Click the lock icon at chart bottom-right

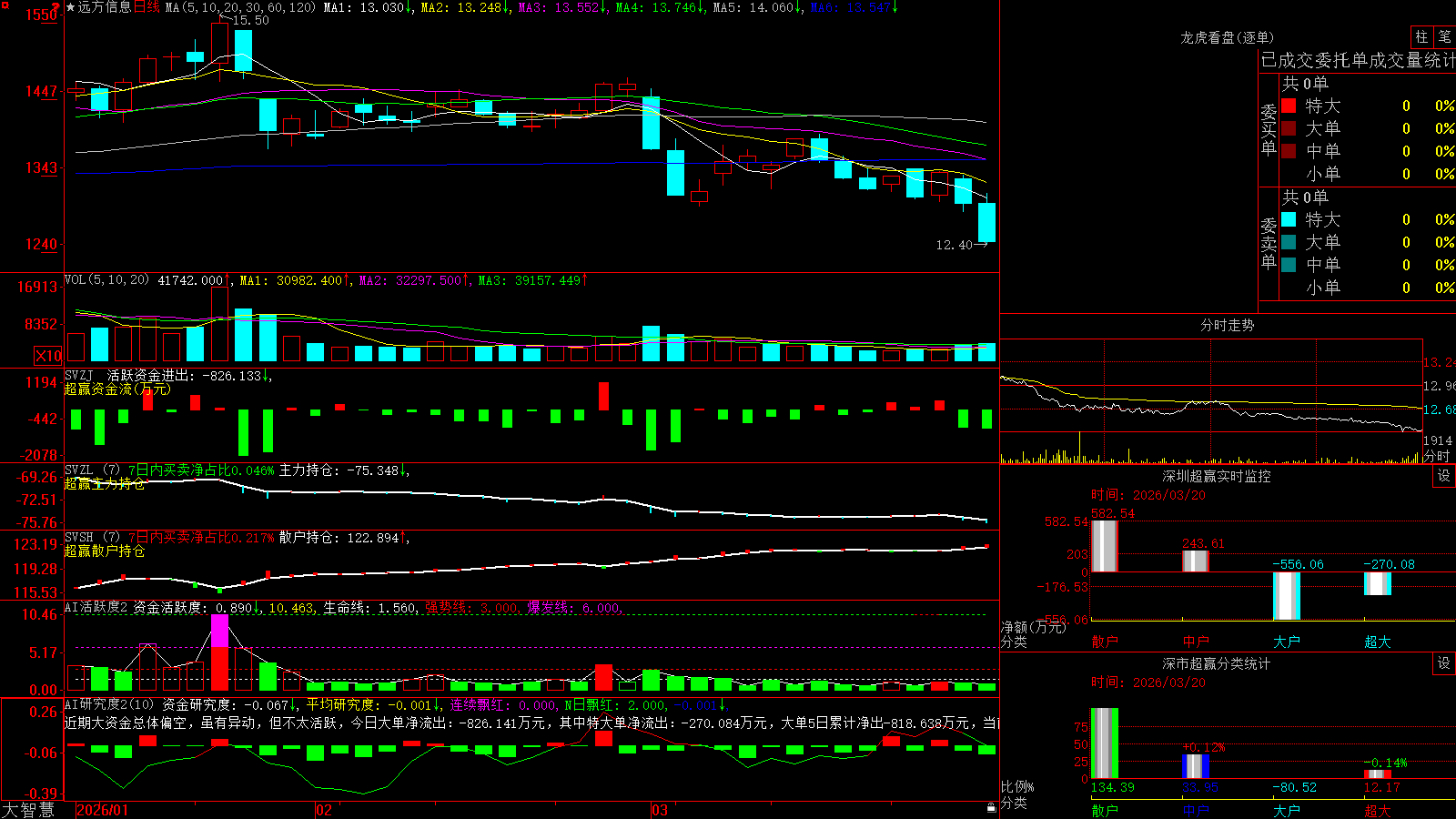(991, 807)
